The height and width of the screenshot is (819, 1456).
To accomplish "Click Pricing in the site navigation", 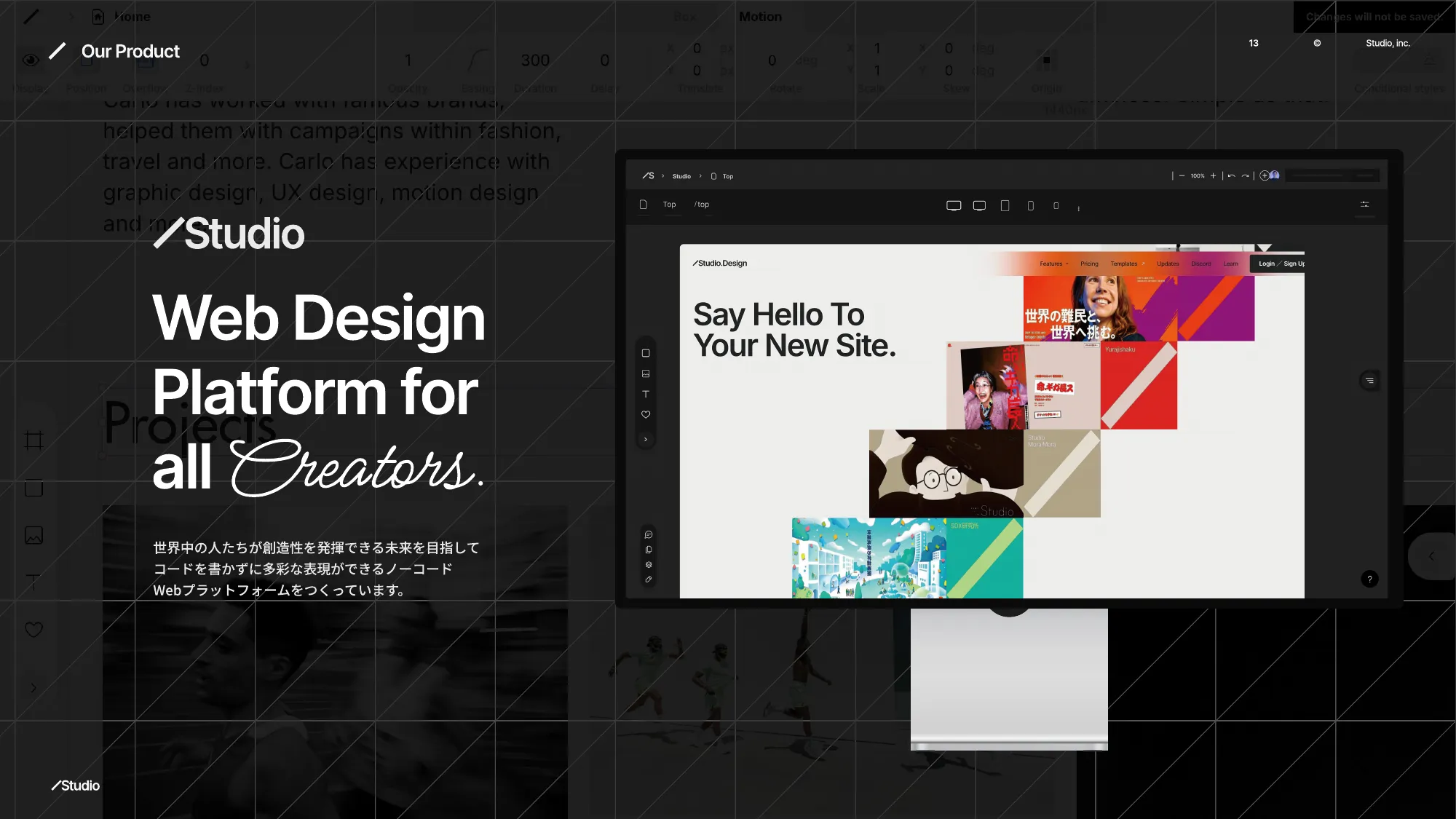I will (x=1089, y=264).
